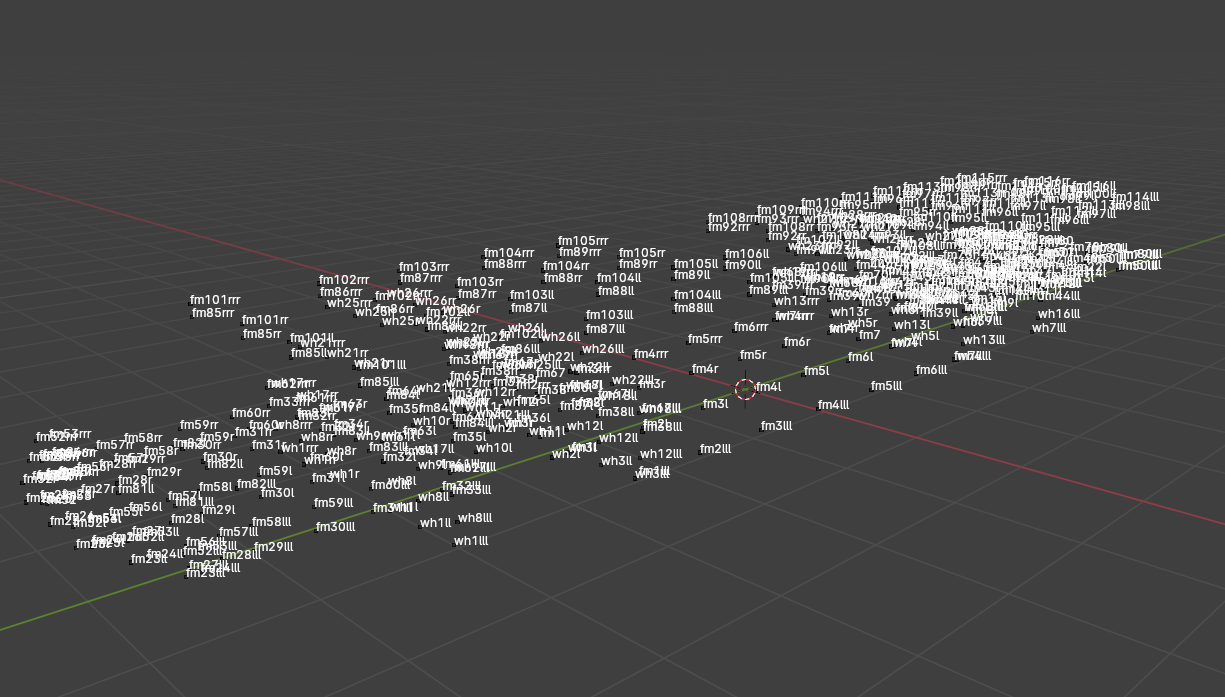Select the empty labeled fm102rrr
The image size is (1225, 697).
(x=345, y=280)
